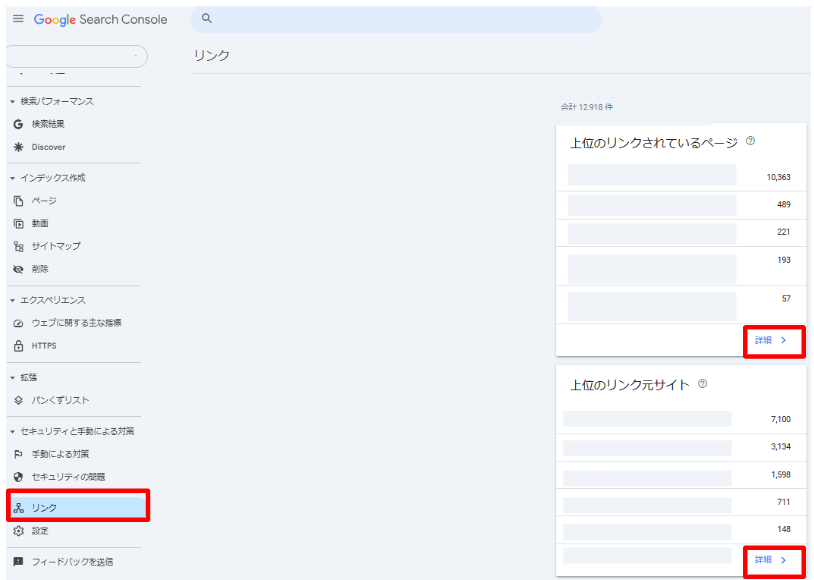
Task: Open the 動画 indexing report
Action: point(40,223)
